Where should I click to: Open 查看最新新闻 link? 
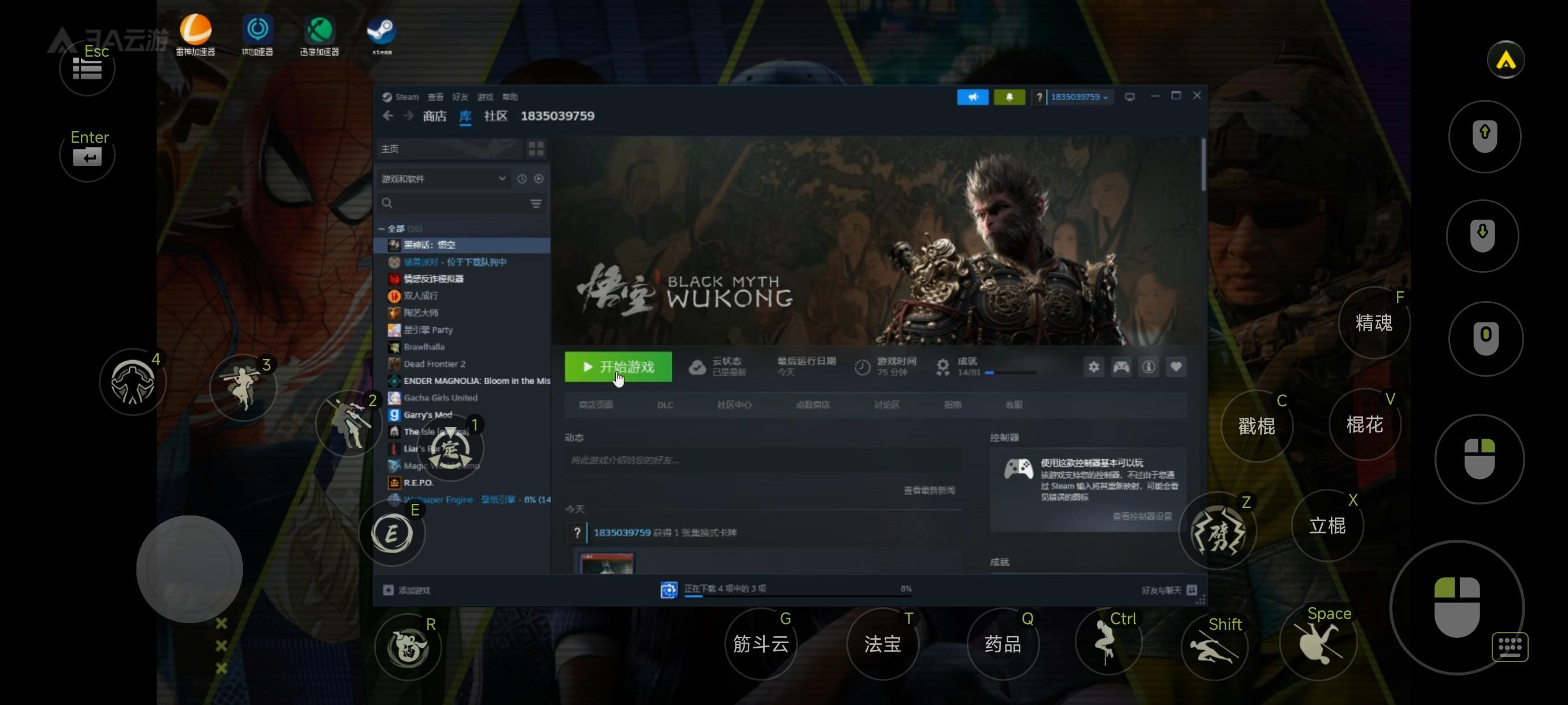[x=929, y=490]
